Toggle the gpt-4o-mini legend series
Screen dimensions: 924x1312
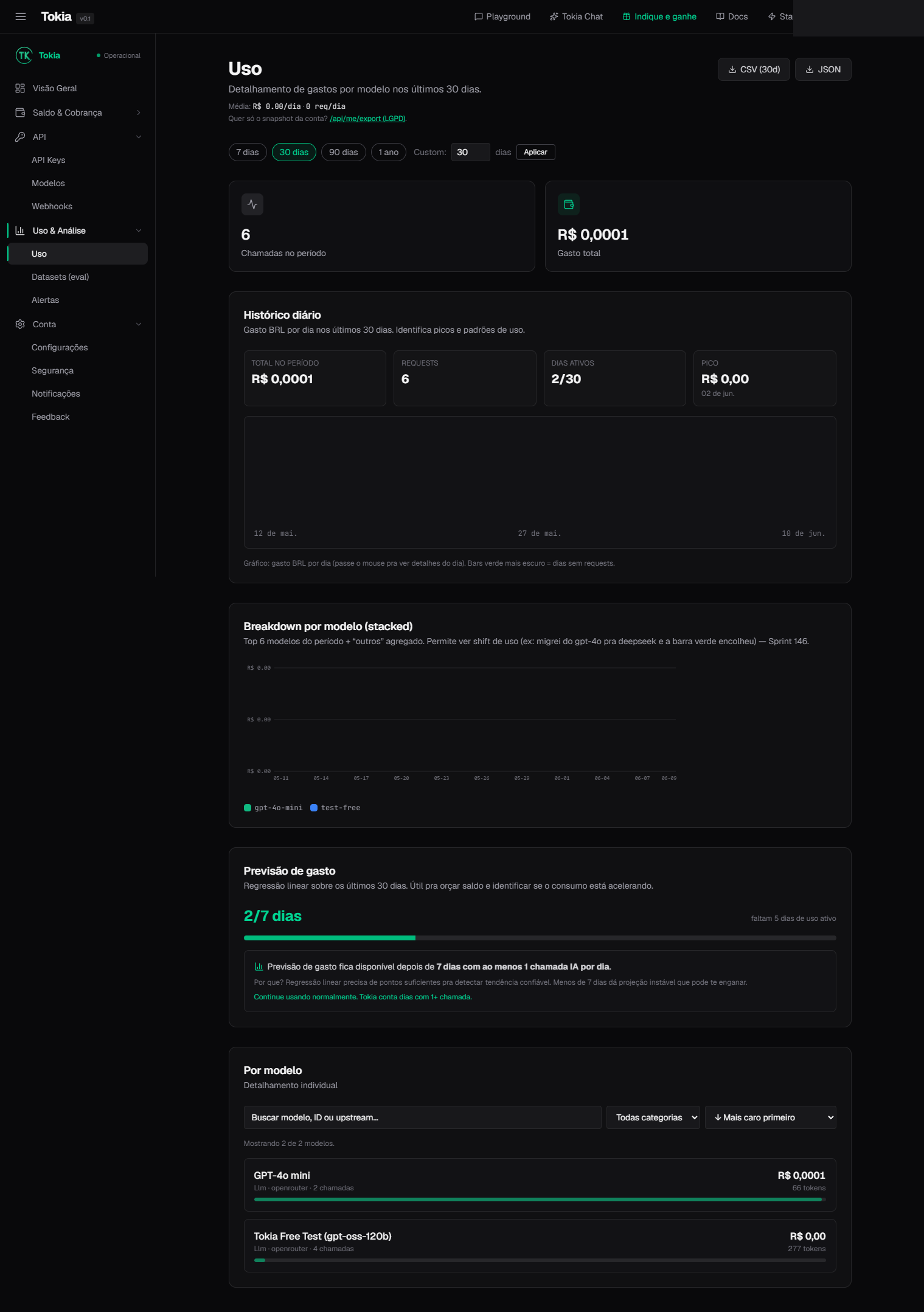point(273,808)
